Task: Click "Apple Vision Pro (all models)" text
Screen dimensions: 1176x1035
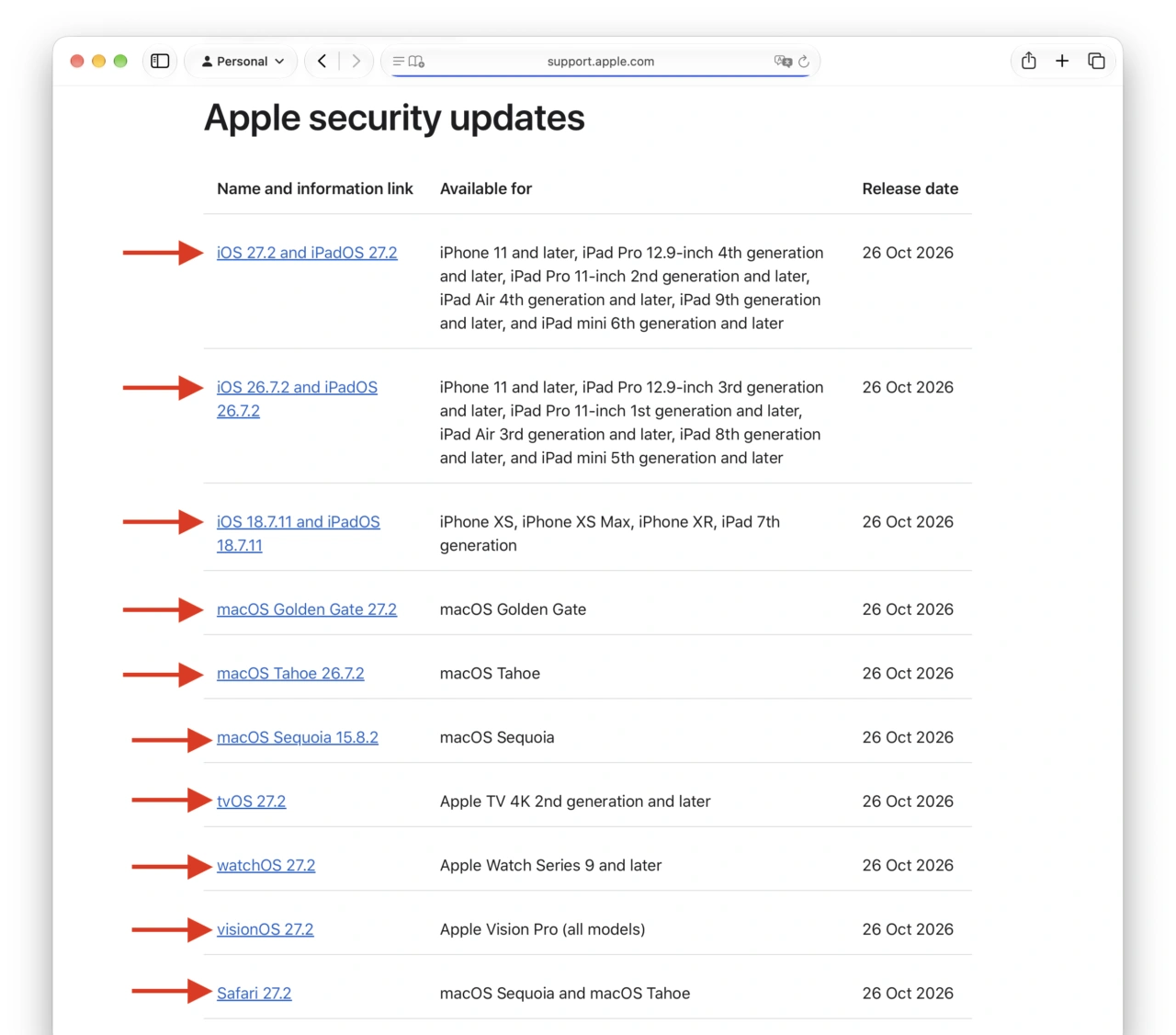Action: (x=543, y=929)
